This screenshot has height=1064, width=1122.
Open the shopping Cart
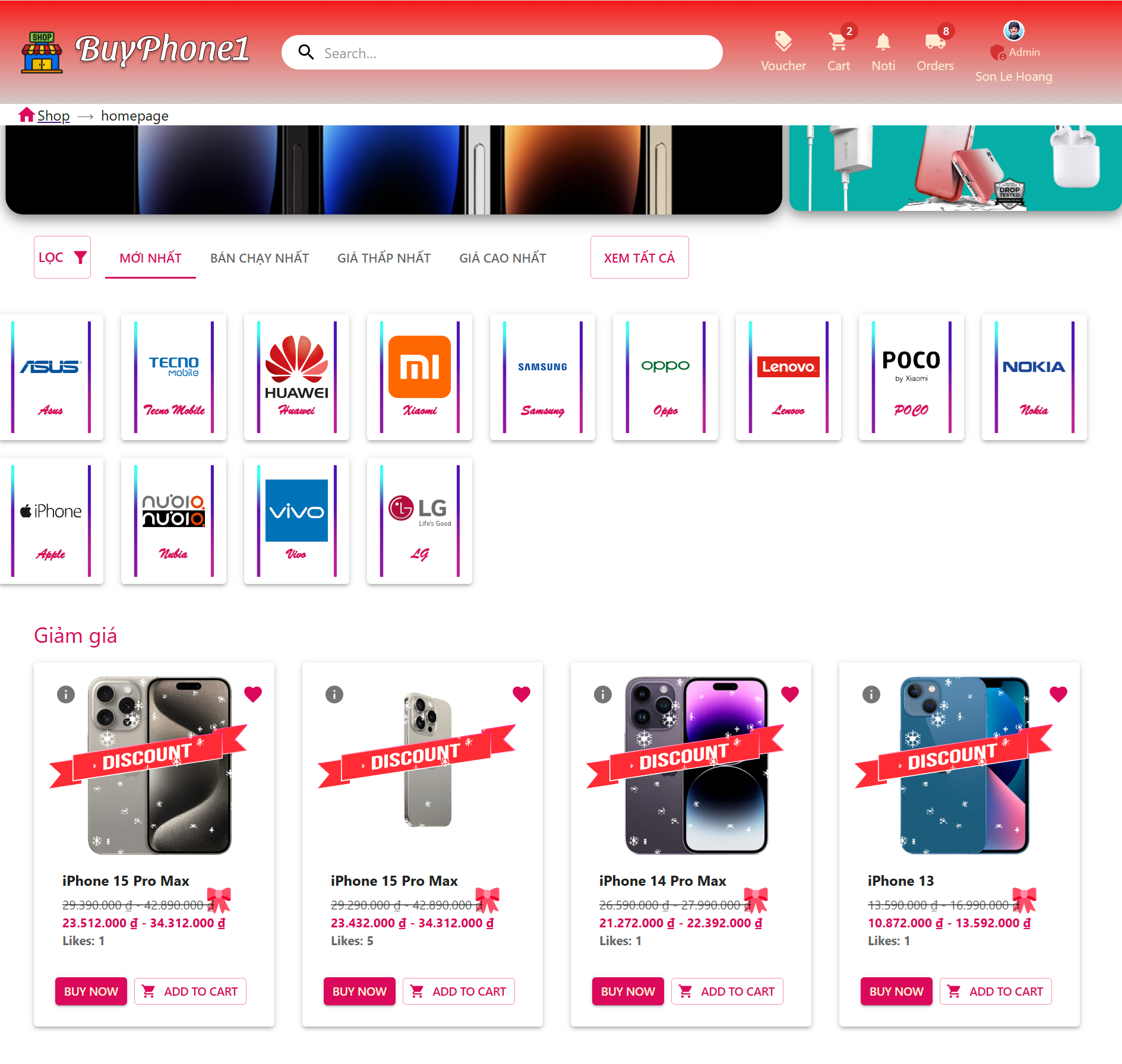click(x=839, y=52)
